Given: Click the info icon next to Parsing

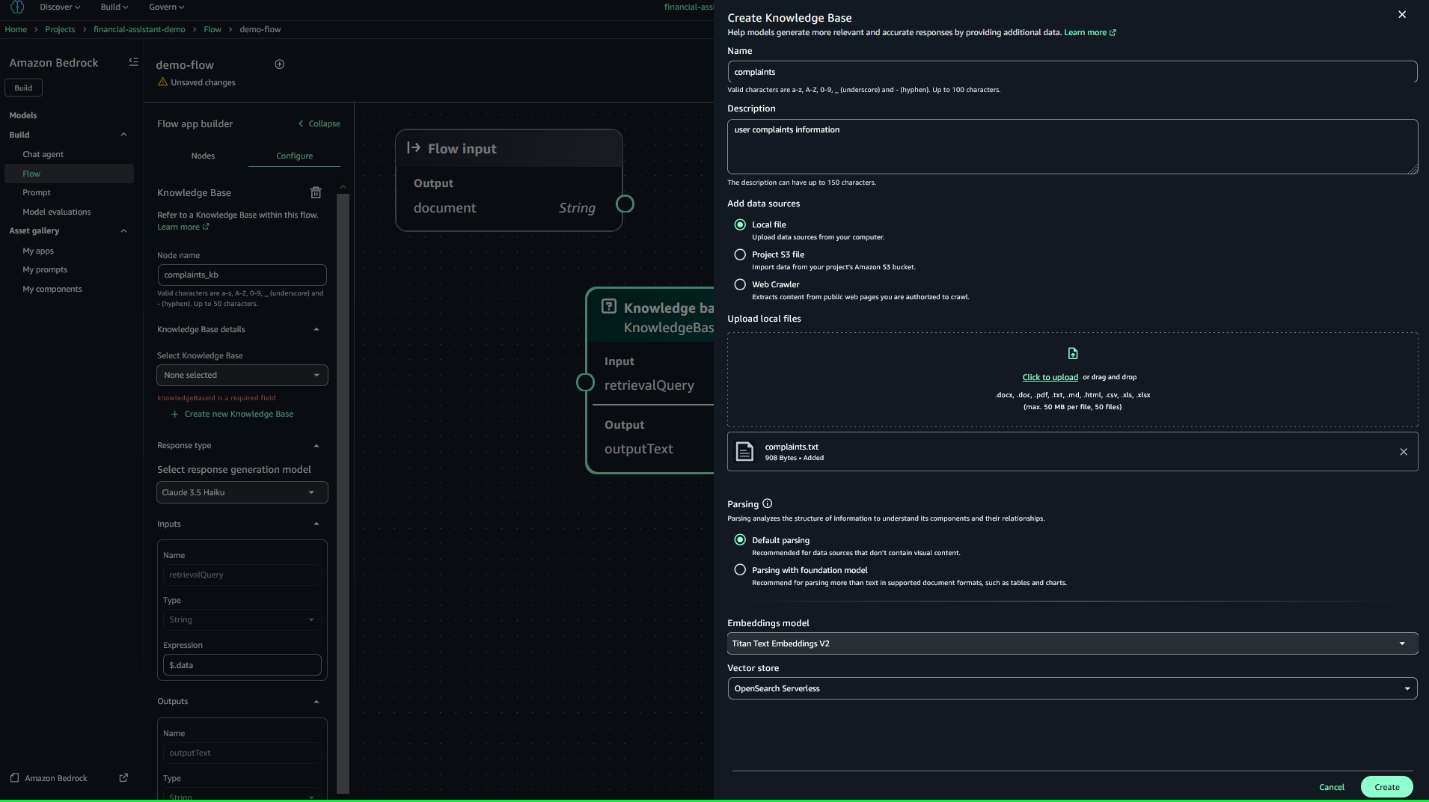Looking at the screenshot, I should tap(766, 503).
